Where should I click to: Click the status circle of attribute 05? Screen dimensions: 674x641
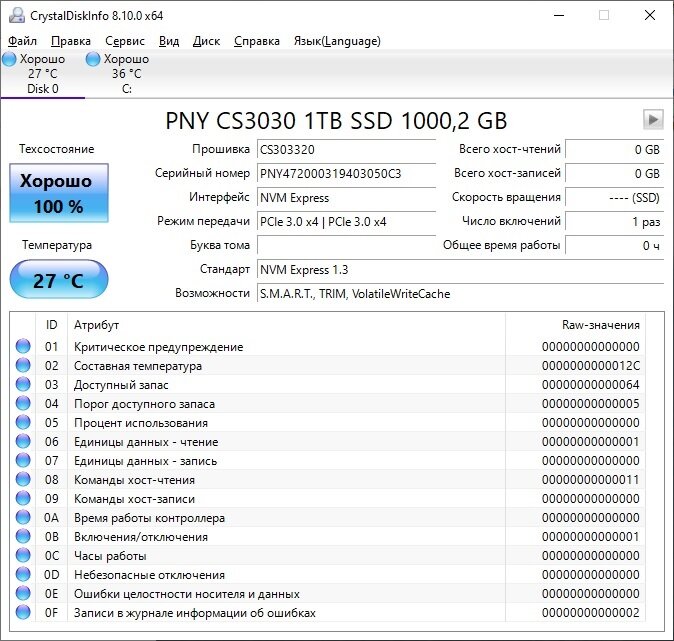(x=23, y=422)
